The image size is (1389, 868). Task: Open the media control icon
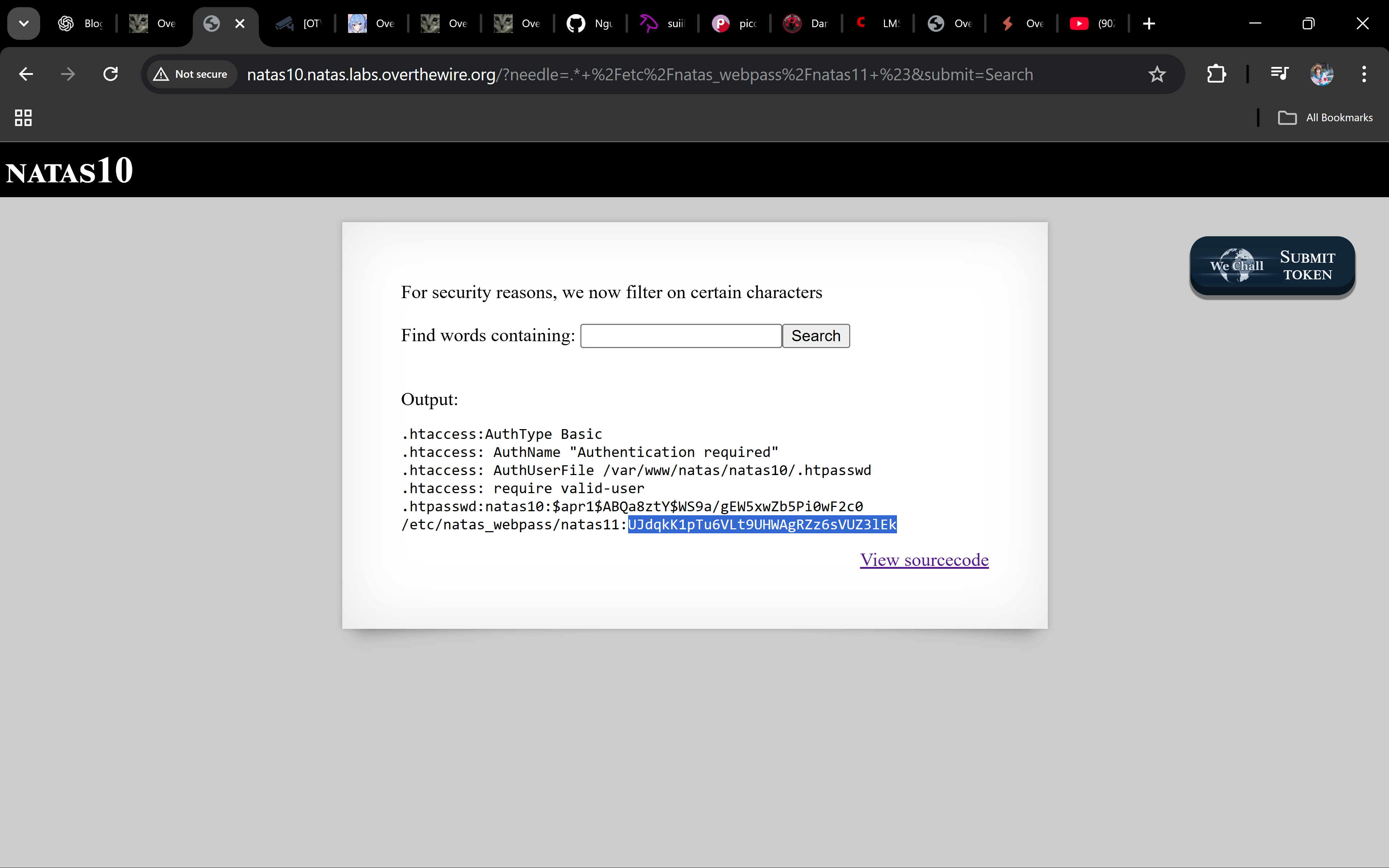click(x=1279, y=74)
